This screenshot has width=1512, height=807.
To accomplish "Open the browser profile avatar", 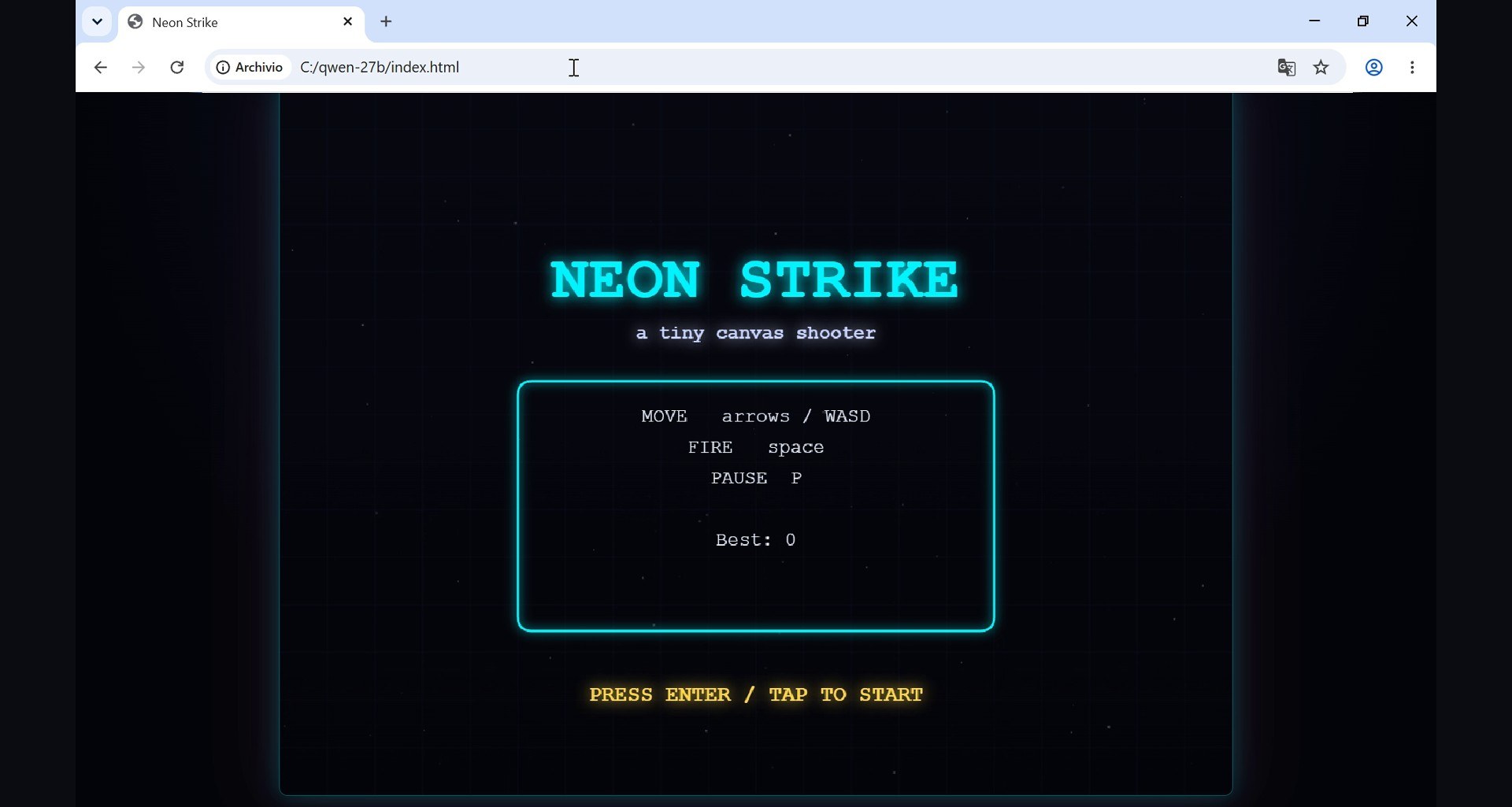I will click(x=1373, y=68).
